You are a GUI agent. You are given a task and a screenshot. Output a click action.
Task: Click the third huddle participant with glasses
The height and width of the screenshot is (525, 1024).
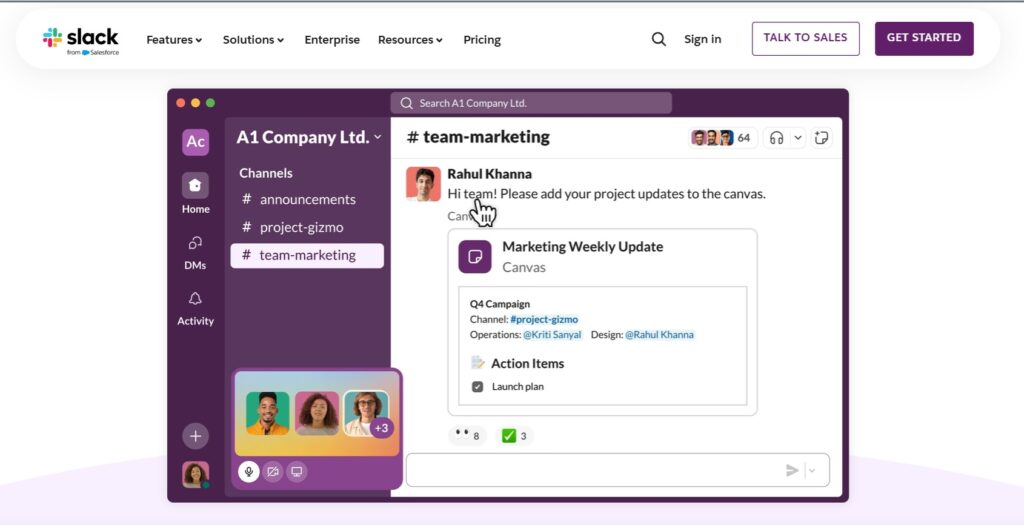click(366, 413)
